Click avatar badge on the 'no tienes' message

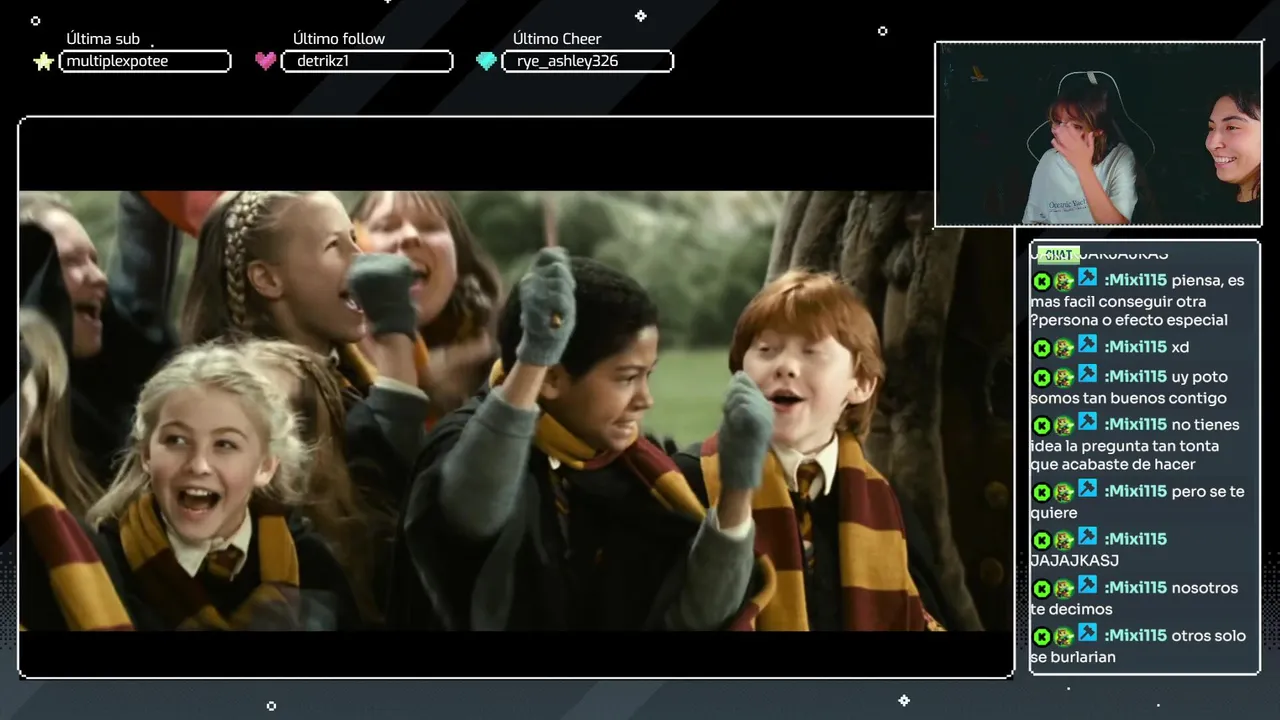click(1064, 426)
